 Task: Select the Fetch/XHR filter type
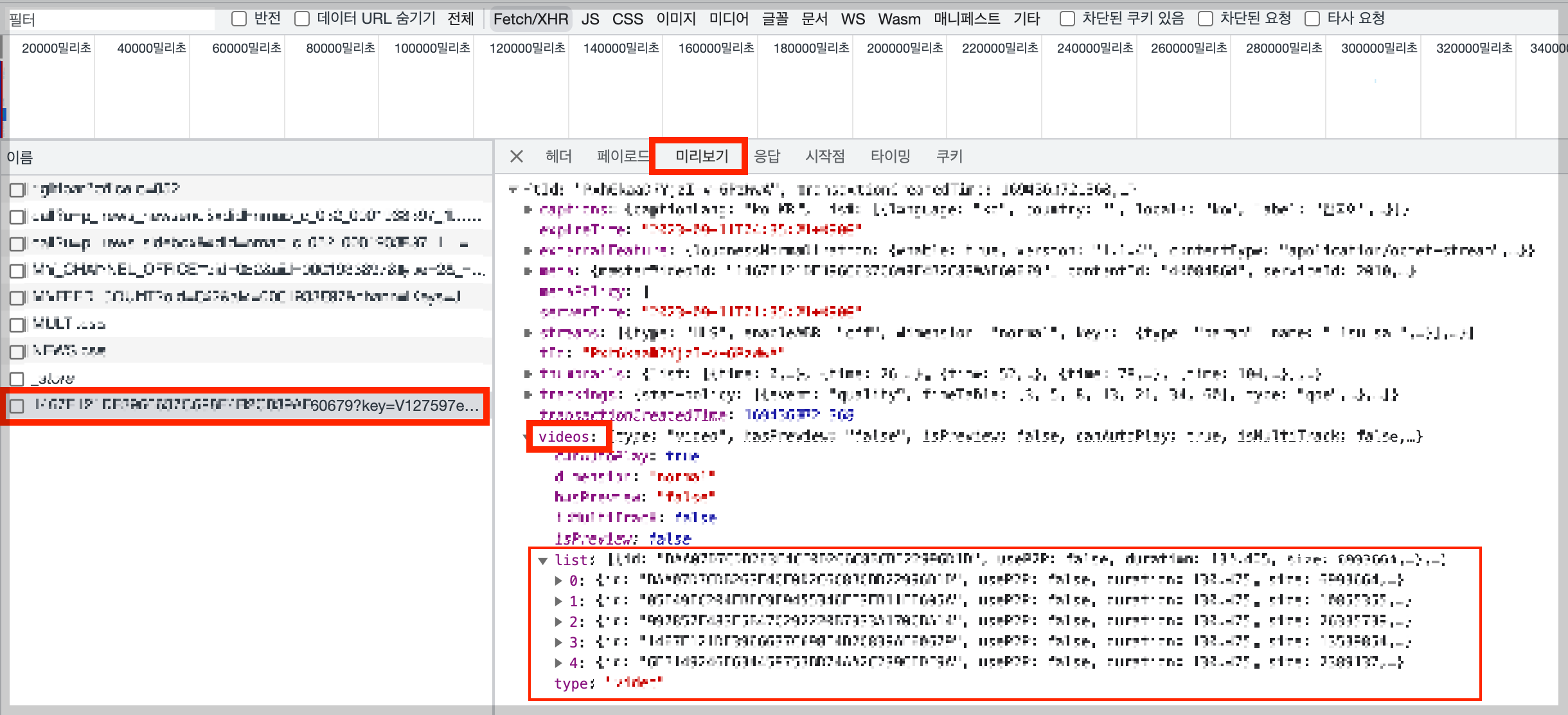530,19
